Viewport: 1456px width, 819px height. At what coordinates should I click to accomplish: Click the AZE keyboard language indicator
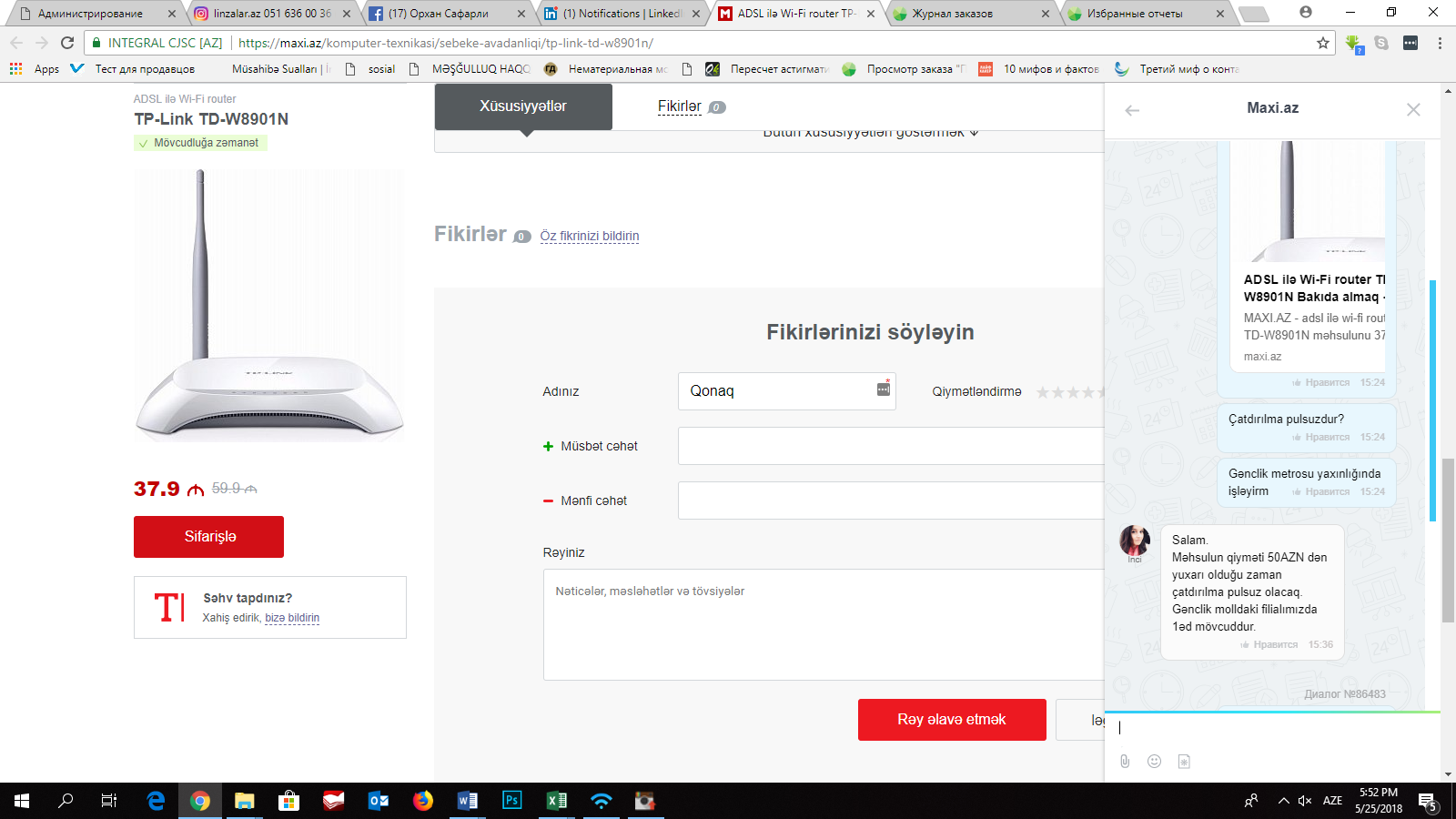(1333, 801)
